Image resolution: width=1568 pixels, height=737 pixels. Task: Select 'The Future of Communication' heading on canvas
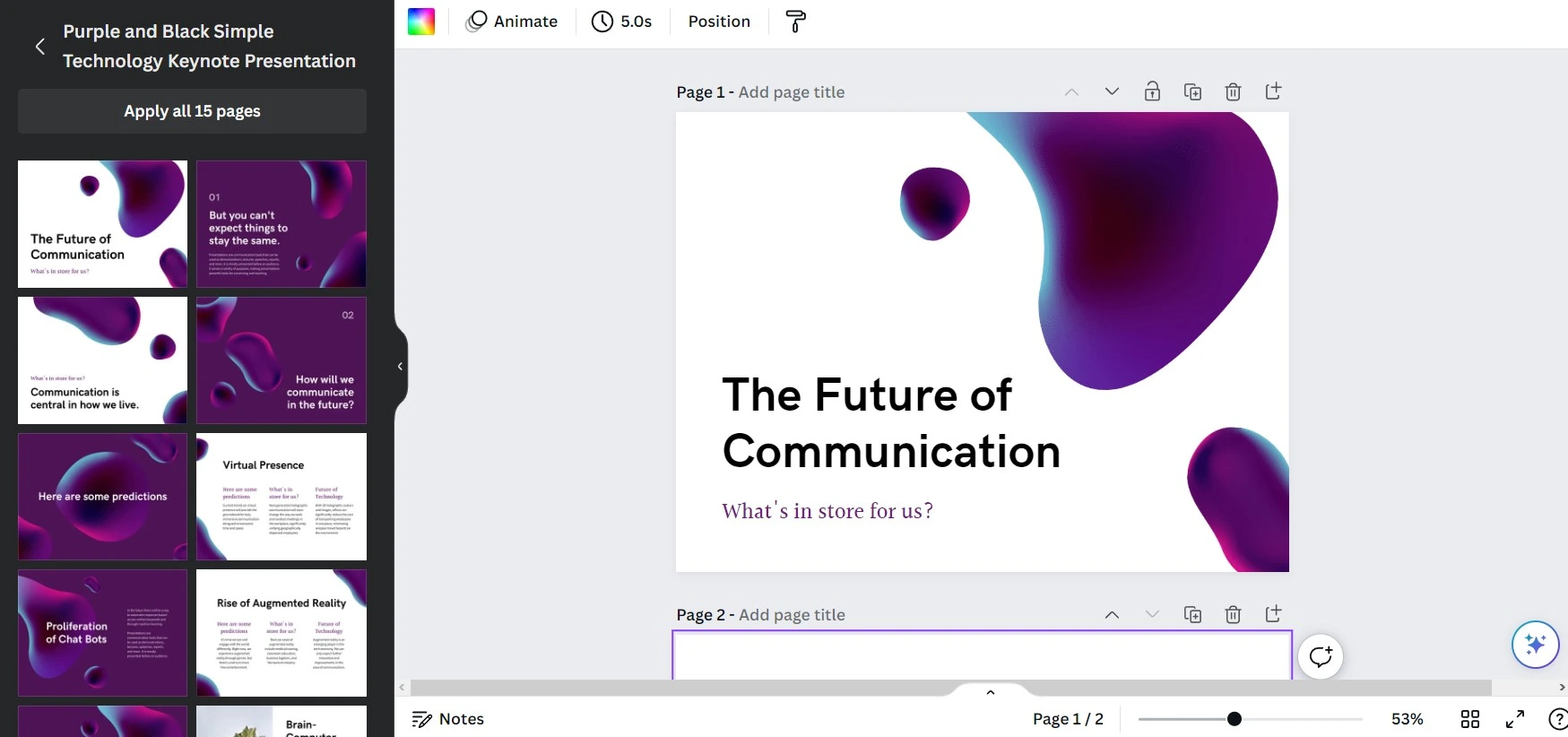pos(891,422)
